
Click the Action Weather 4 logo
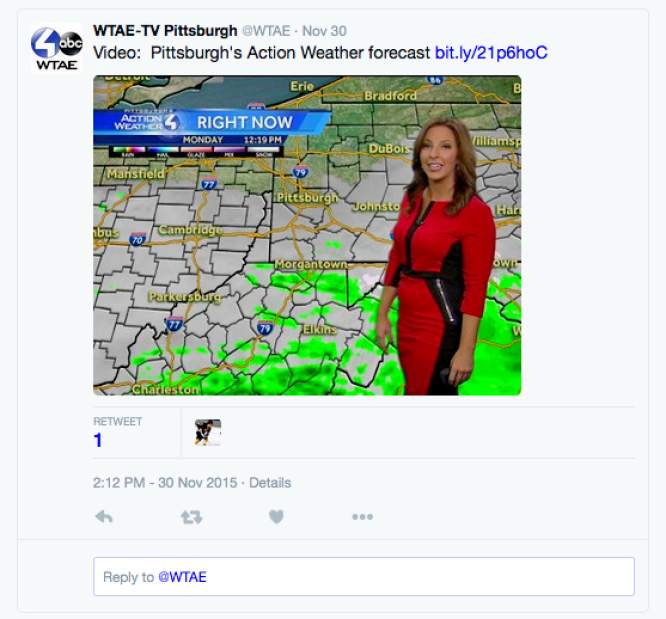pyautogui.click(x=147, y=122)
